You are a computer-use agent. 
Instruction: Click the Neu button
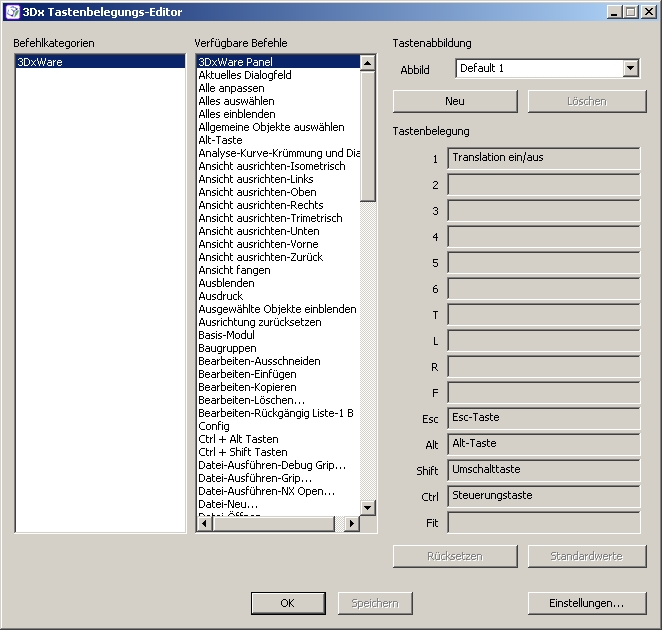pyautogui.click(x=455, y=101)
